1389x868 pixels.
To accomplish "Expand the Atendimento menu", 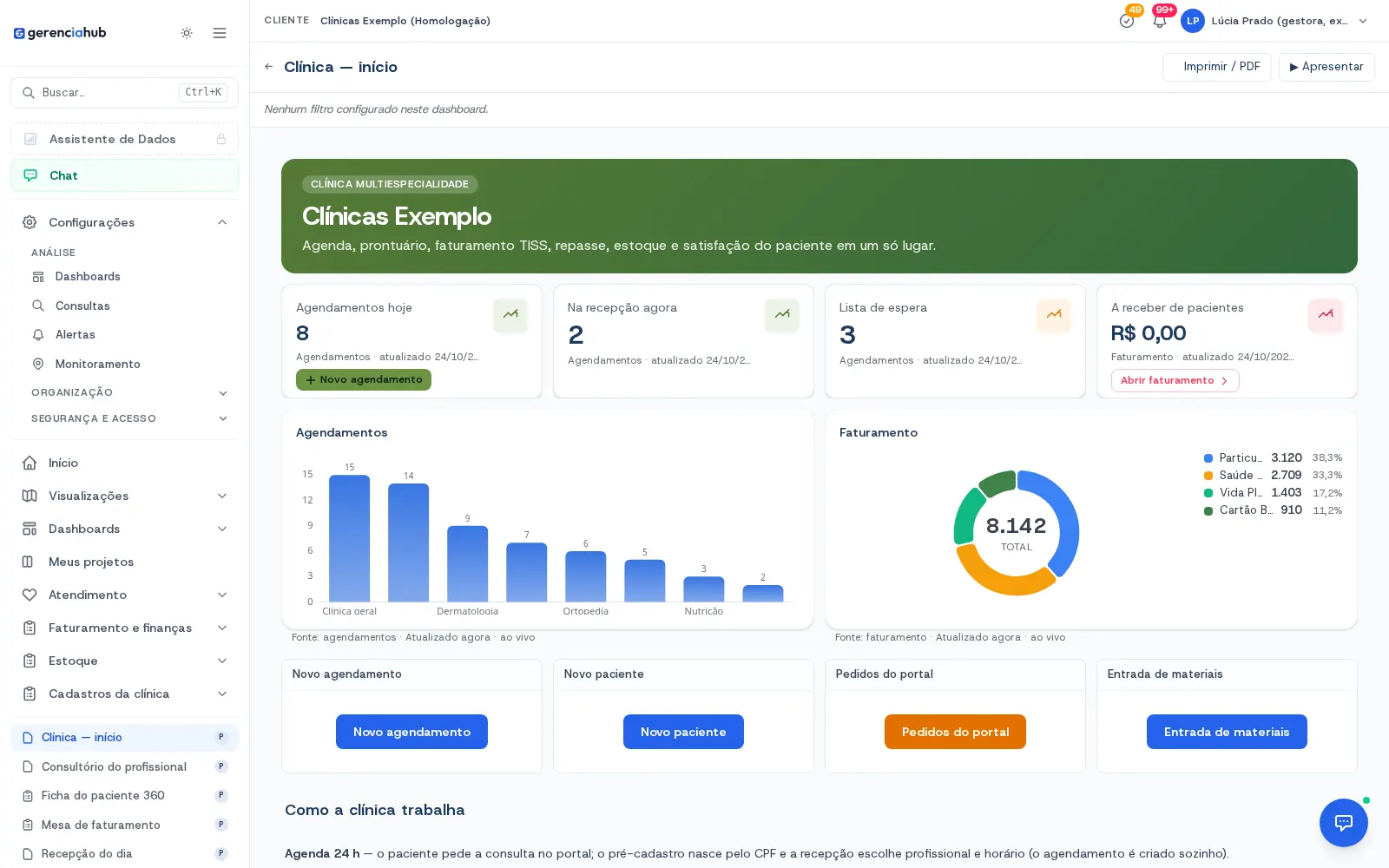I will pyautogui.click(x=124, y=595).
